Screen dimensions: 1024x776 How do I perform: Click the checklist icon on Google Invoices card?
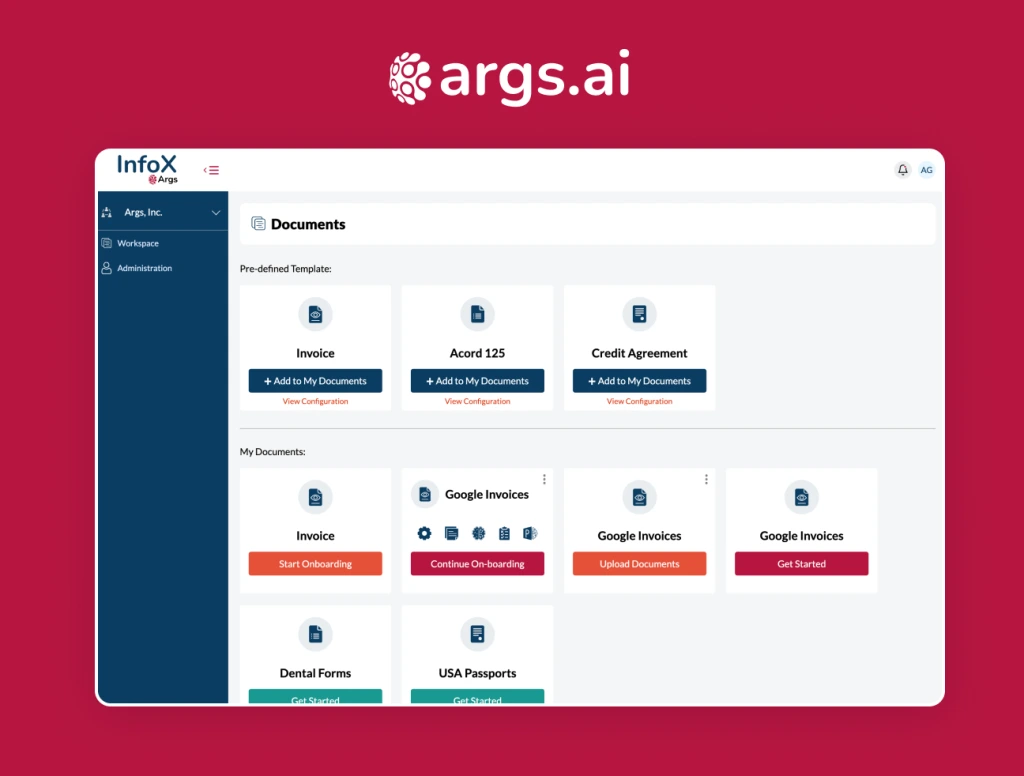(504, 533)
